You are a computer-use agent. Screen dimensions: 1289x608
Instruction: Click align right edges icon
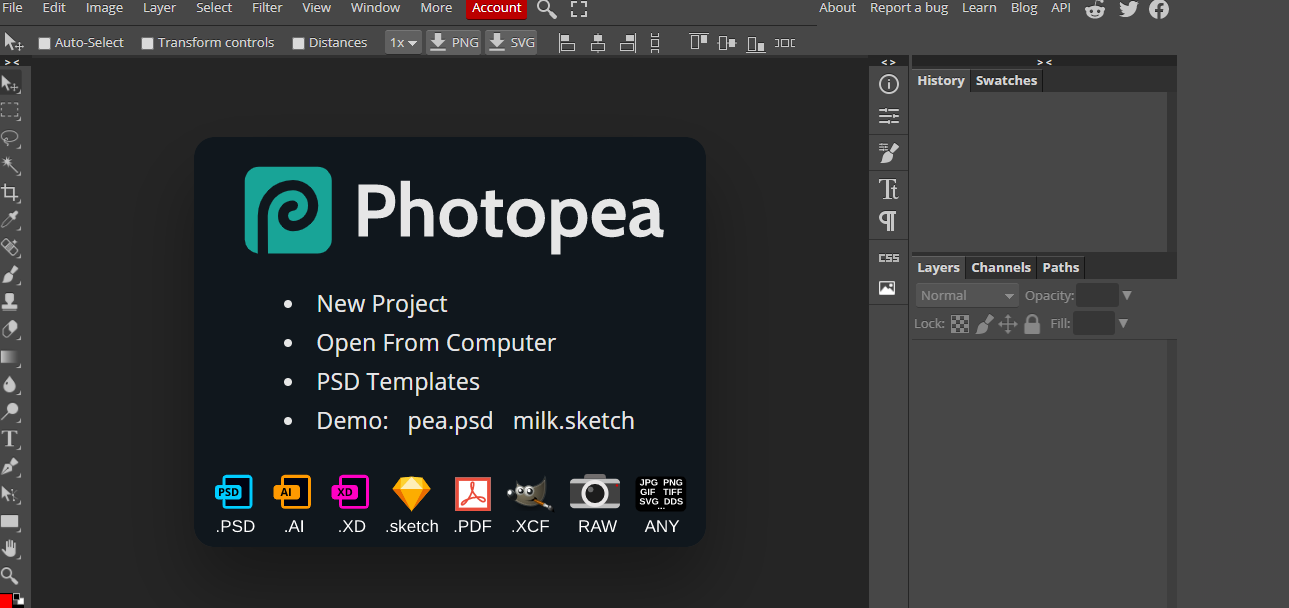point(627,43)
